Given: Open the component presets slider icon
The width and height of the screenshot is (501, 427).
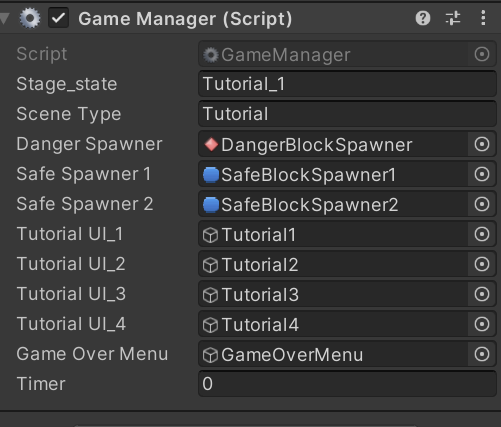Looking at the screenshot, I should pos(453,18).
